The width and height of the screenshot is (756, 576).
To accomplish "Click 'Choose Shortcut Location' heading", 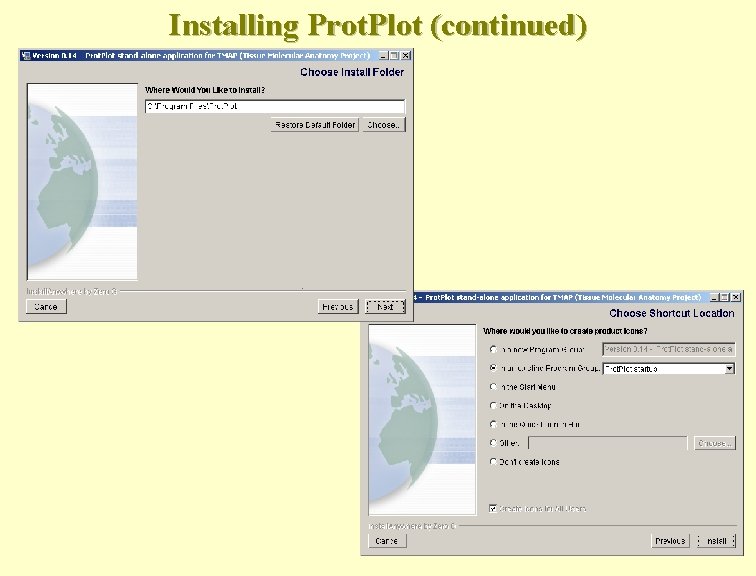I will point(672,313).
